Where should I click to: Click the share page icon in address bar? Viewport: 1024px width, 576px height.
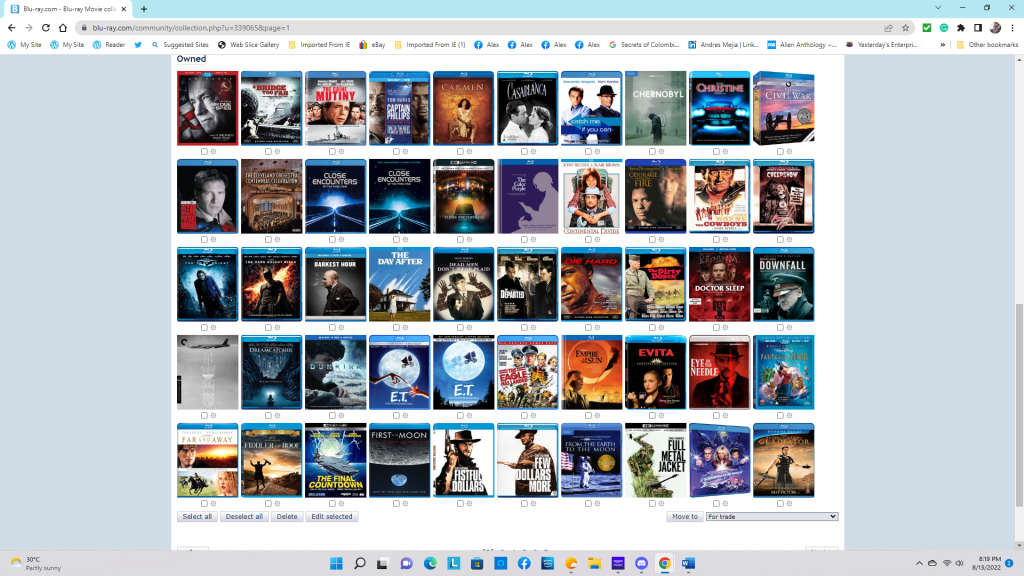coord(888,28)
